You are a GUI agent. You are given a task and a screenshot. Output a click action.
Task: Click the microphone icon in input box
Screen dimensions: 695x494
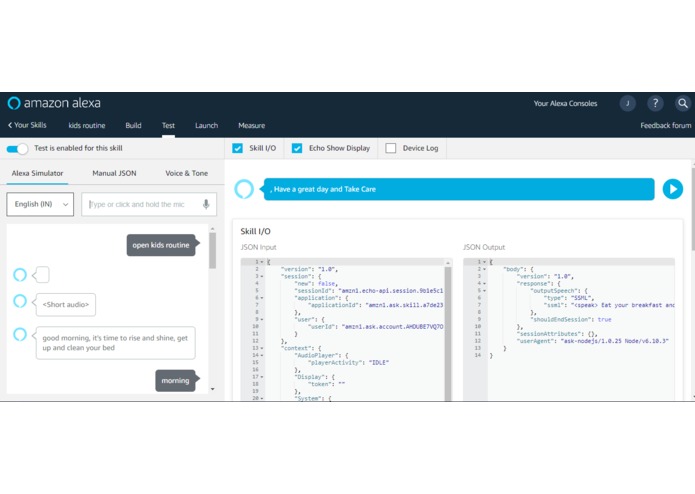(x=206, y=204)
